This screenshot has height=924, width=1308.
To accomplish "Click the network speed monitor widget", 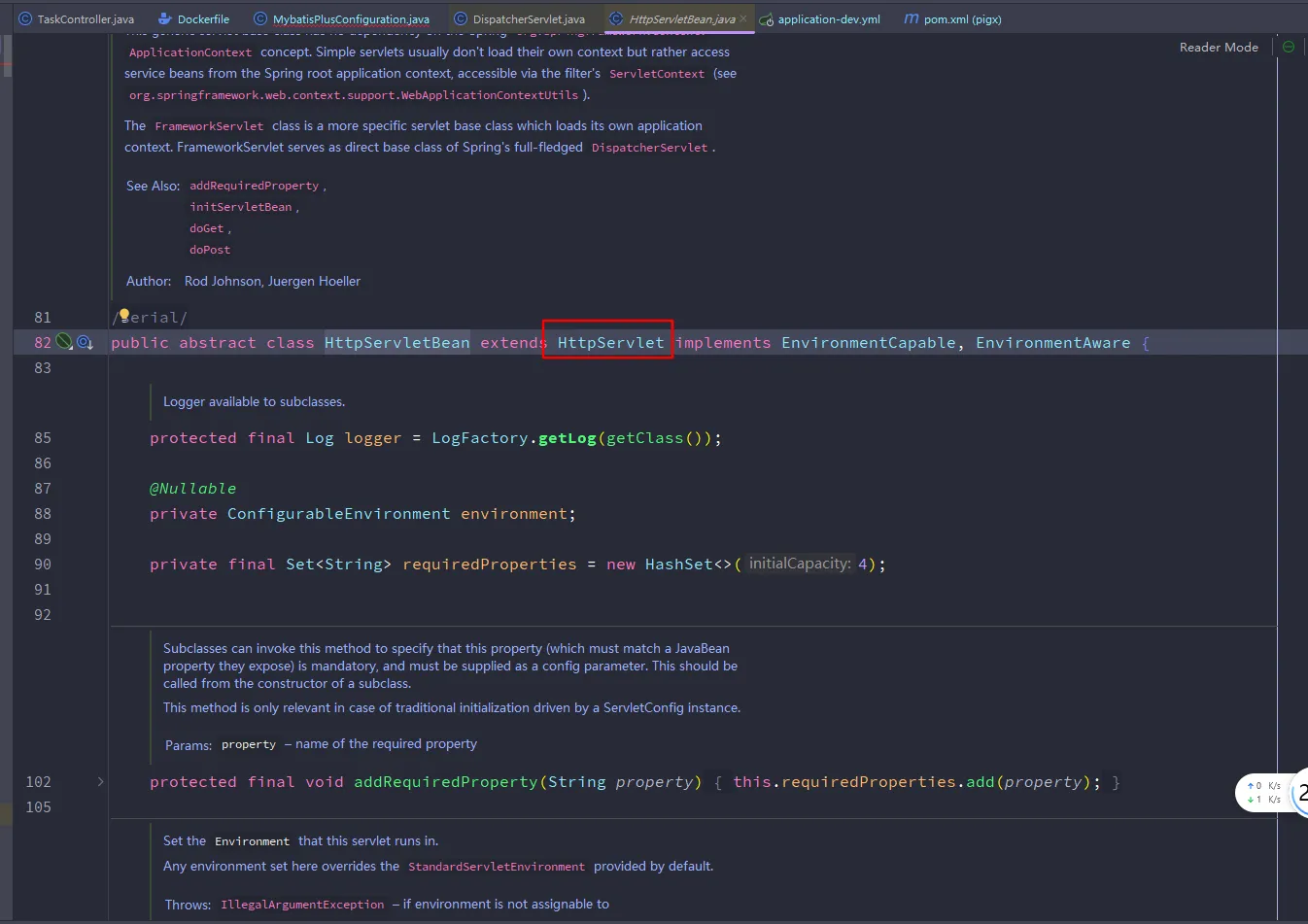I will pos(1263,793).
